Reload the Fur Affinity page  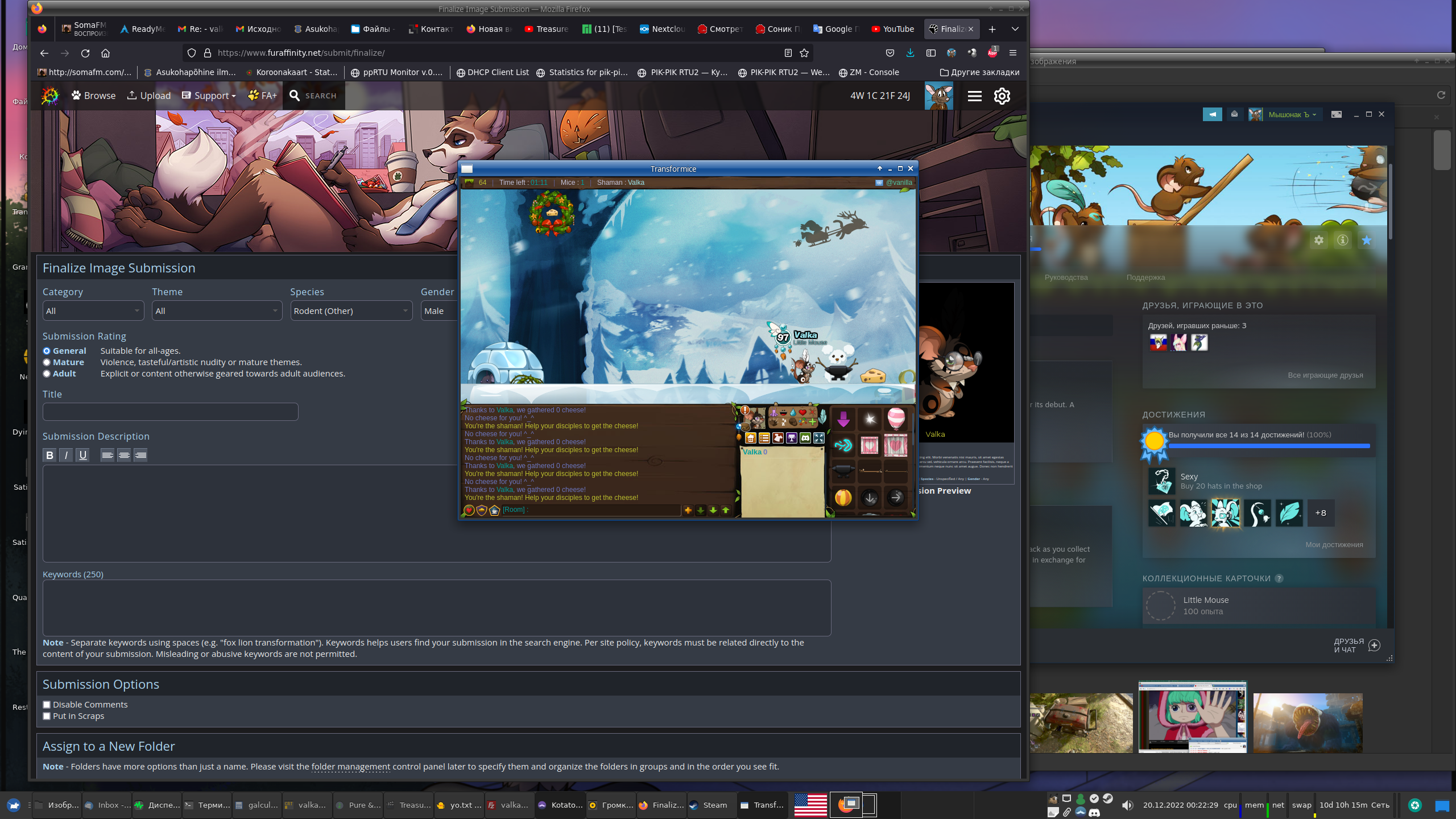tap(85, 53)
